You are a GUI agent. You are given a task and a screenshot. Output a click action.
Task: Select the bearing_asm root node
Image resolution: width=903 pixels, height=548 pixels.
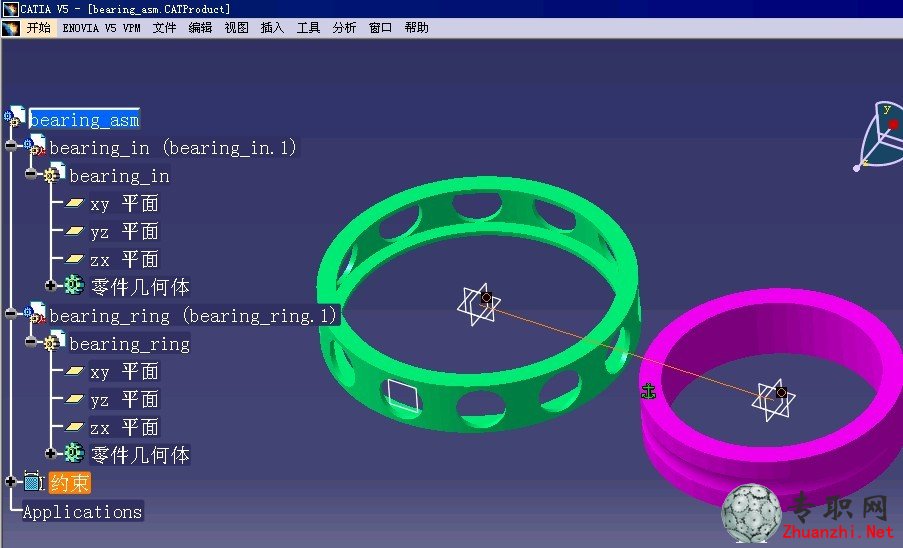(x=84, y=120)
